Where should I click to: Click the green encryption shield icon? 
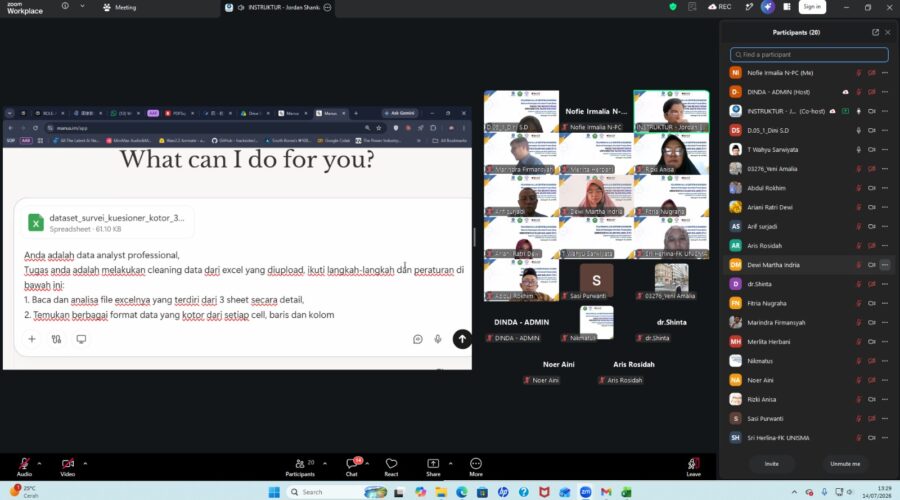(x=673, y=7)
